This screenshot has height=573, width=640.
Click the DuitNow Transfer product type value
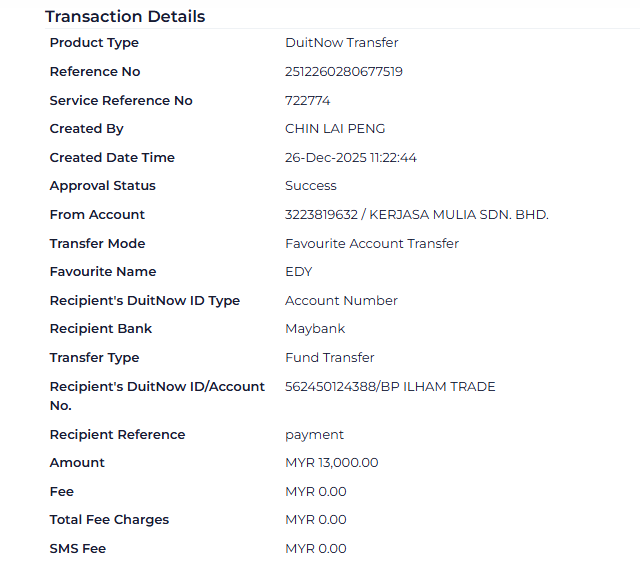tap(341, 43)
